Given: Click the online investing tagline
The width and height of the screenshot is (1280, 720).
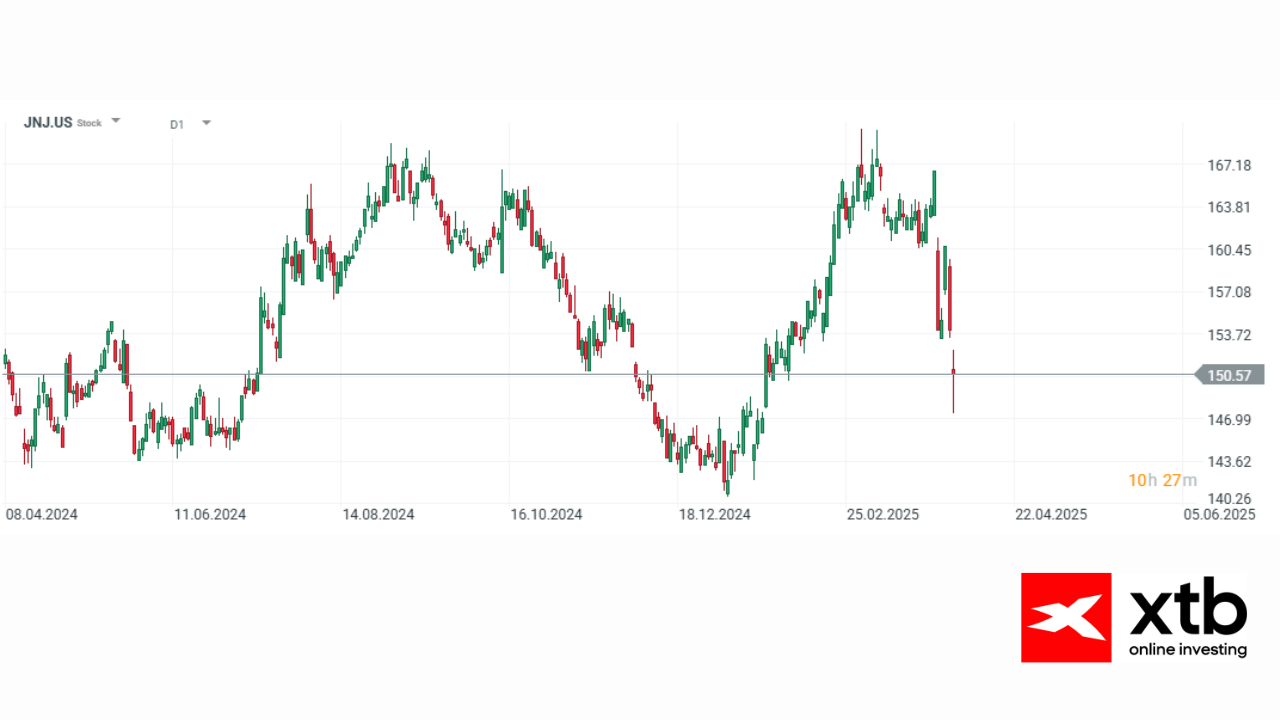Looking at the screenshot, I should point(1188,650).
